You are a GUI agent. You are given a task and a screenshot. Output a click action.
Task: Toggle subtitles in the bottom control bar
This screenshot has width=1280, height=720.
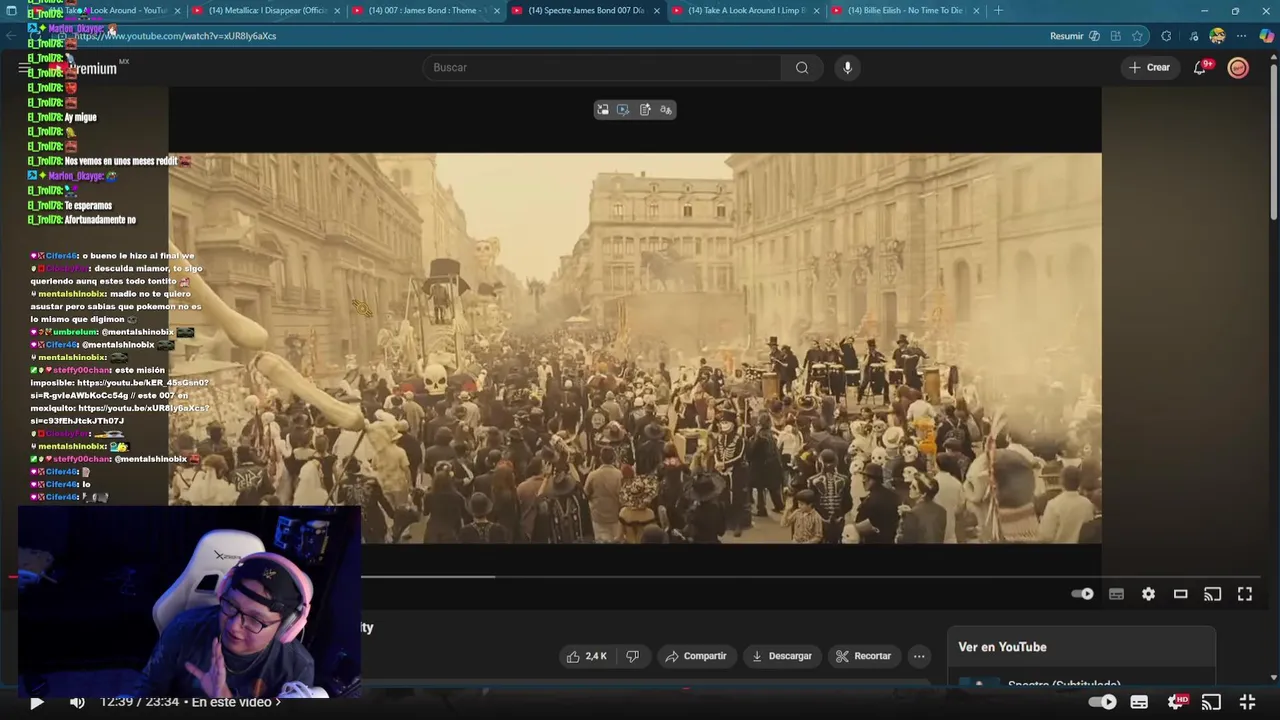coord(1139,702)
